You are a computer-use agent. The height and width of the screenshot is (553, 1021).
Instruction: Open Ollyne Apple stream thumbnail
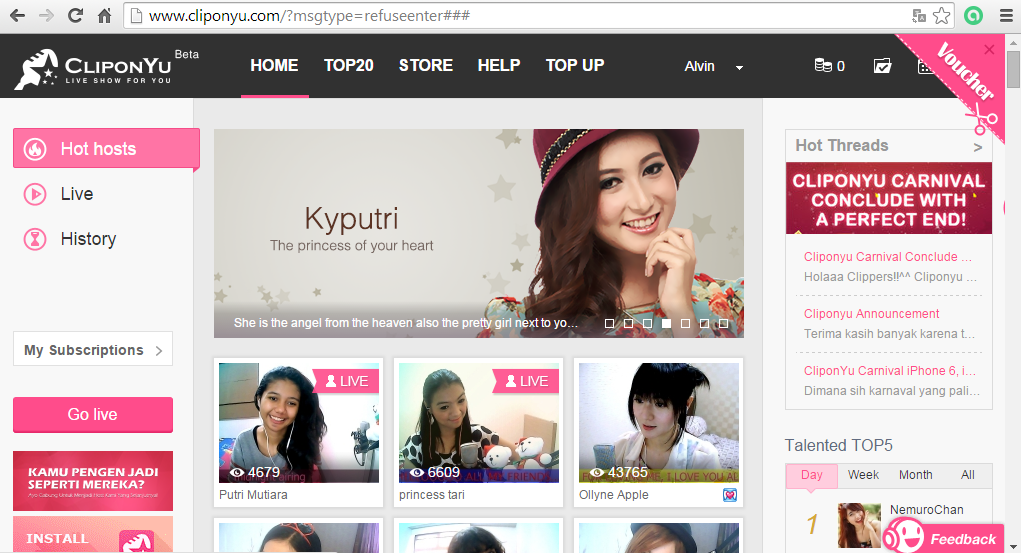pyautogui.click(x=659, y=423)
